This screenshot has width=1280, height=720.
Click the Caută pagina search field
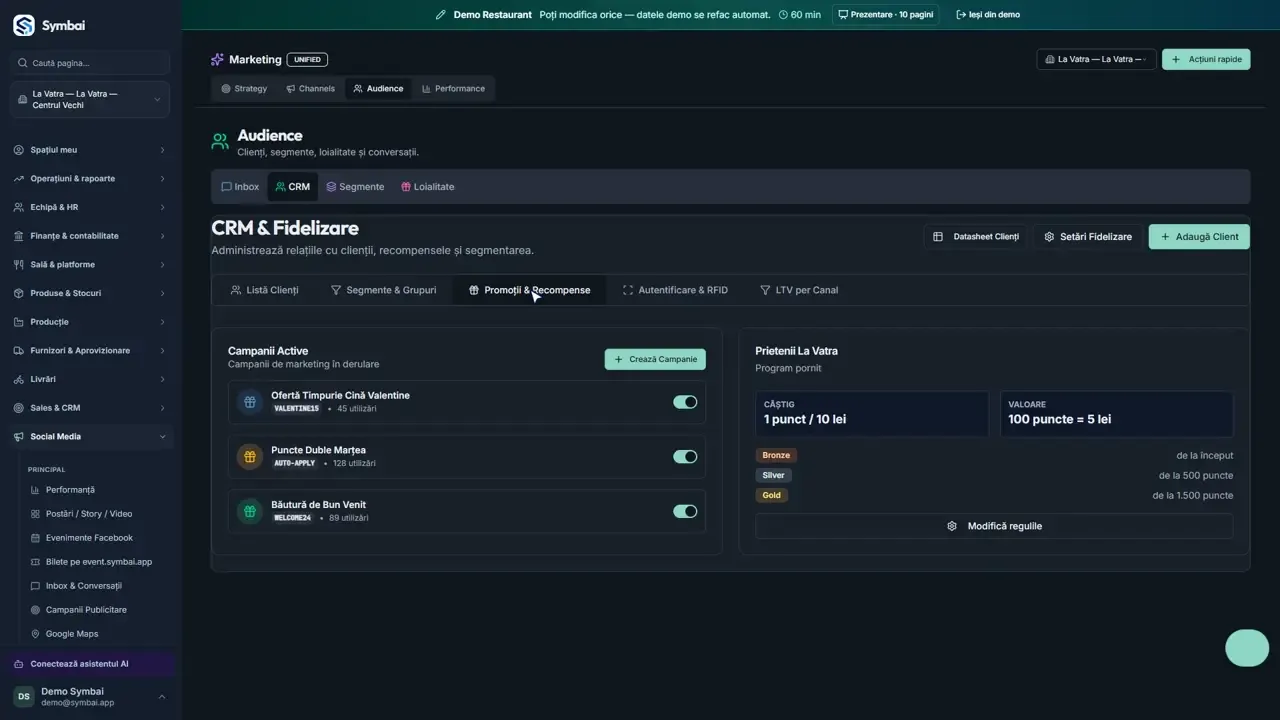pos(91,63)
